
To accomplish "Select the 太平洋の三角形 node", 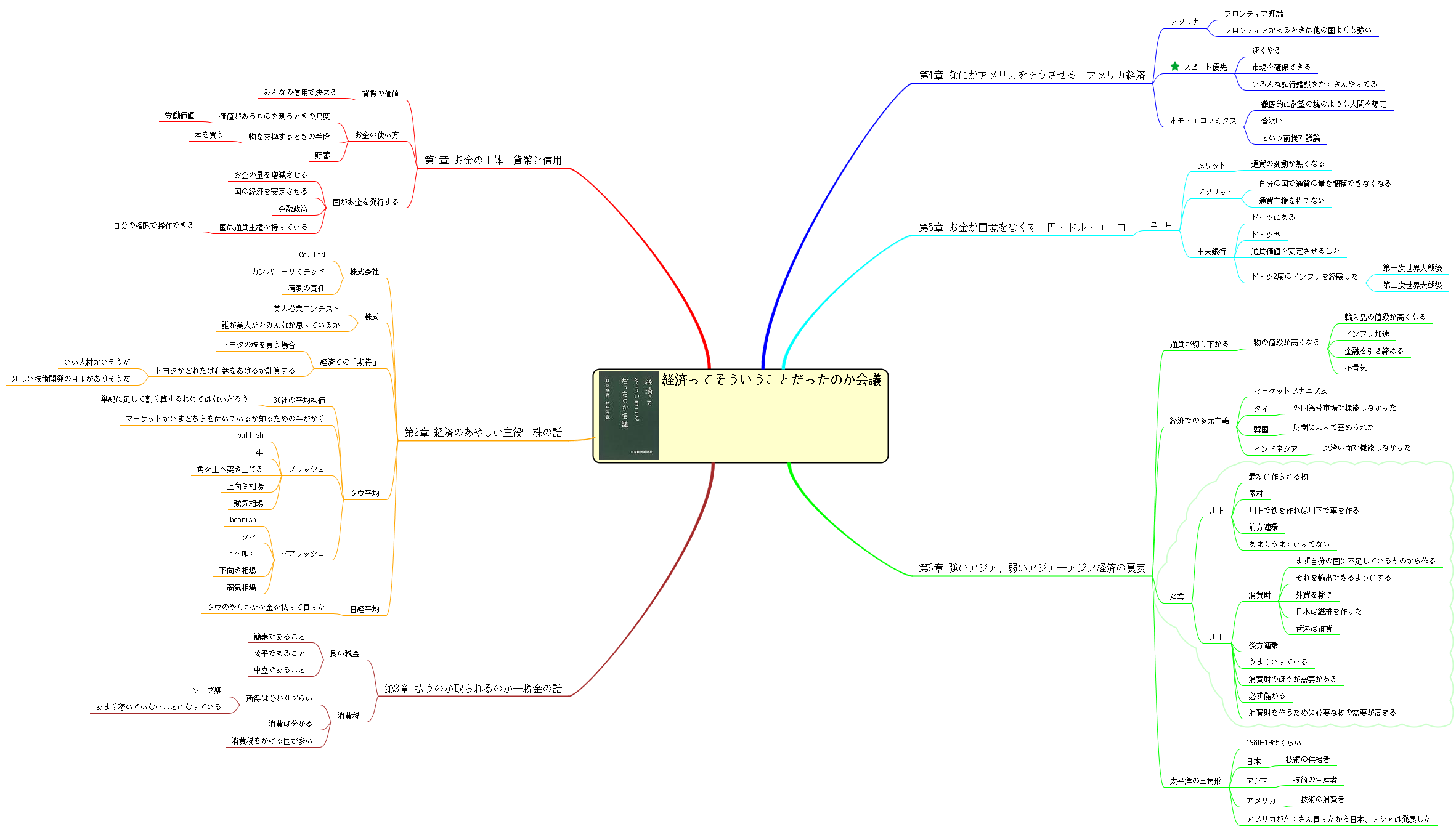I will click(x=1195, y=781).
